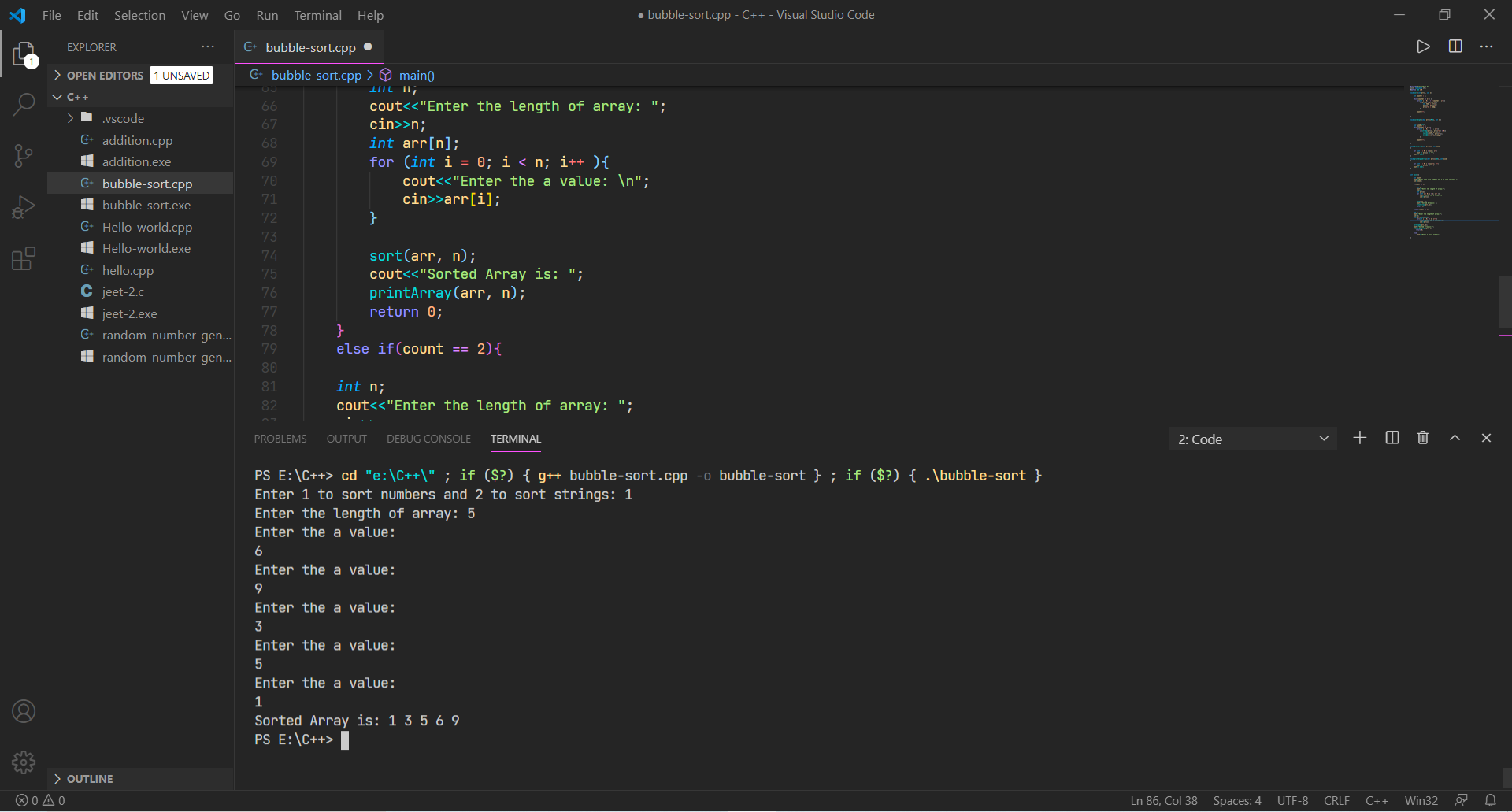
Task: Split the editor to the right
Action: 1455,46
